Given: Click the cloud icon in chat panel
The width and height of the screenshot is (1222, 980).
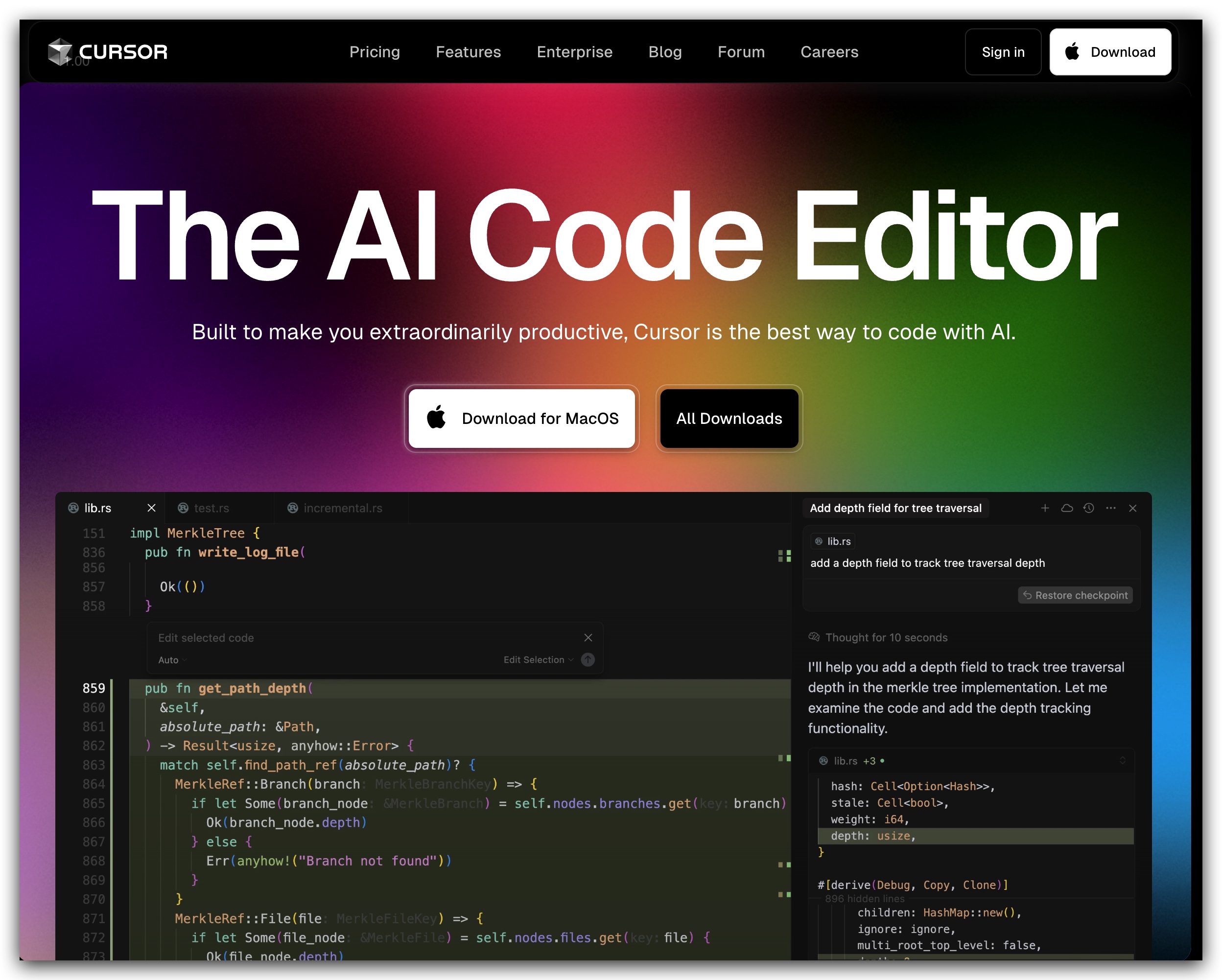Looking at the screenshot, I should (x=1067, y=509).
